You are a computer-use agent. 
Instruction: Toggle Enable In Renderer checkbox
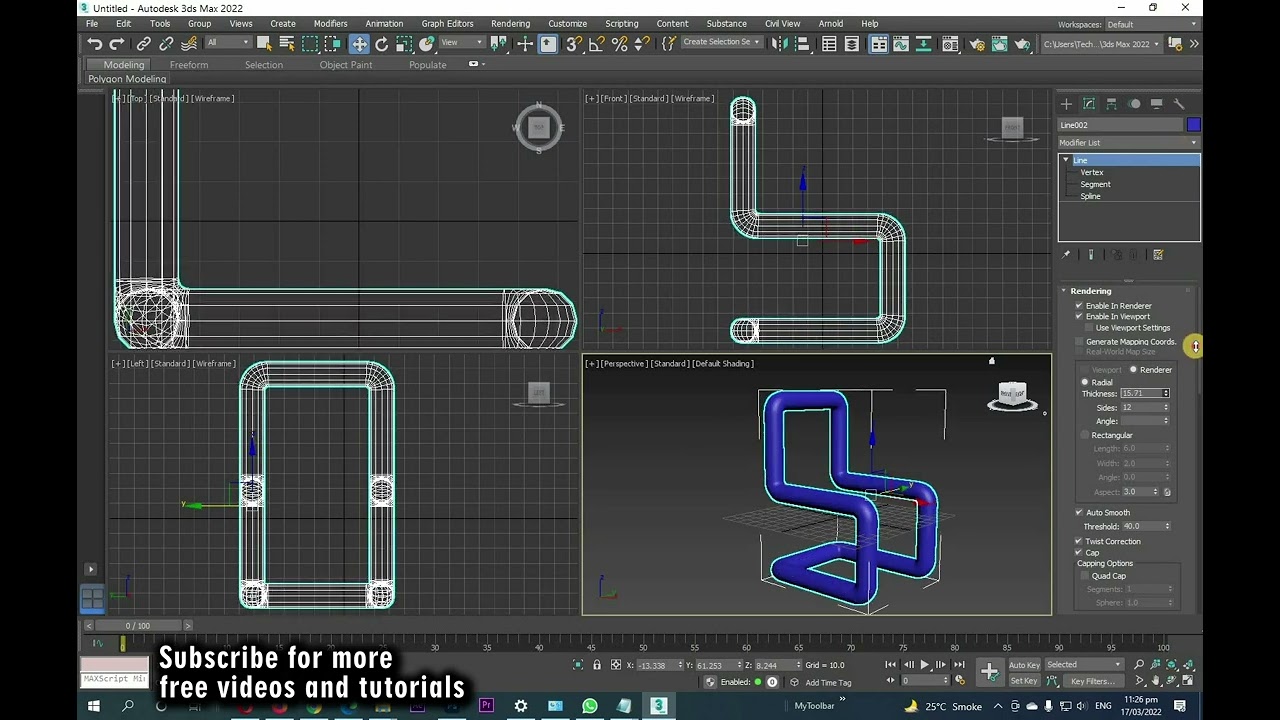[x=1079, y=306]
